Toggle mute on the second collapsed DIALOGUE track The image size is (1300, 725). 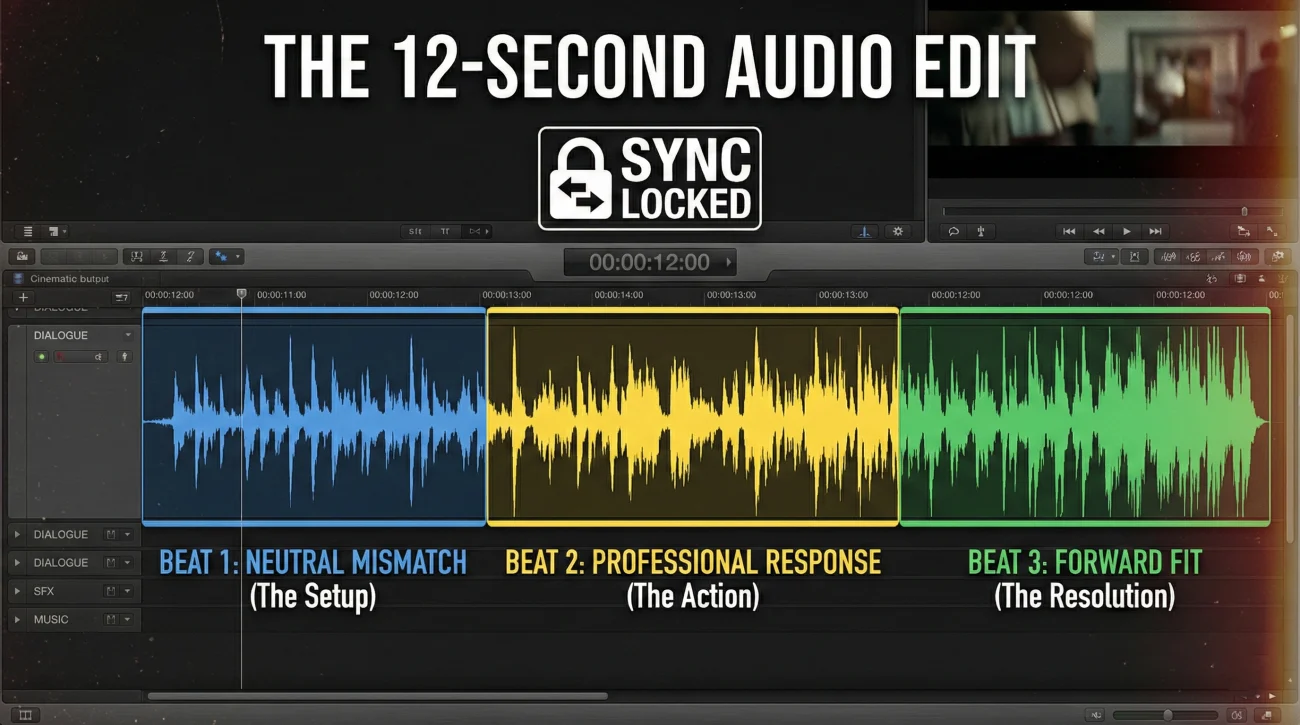(x=111, y=563)
